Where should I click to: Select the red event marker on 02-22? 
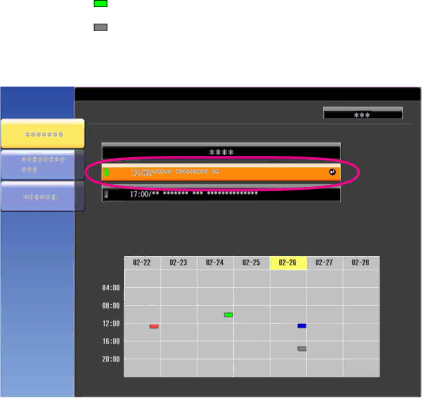154,326
